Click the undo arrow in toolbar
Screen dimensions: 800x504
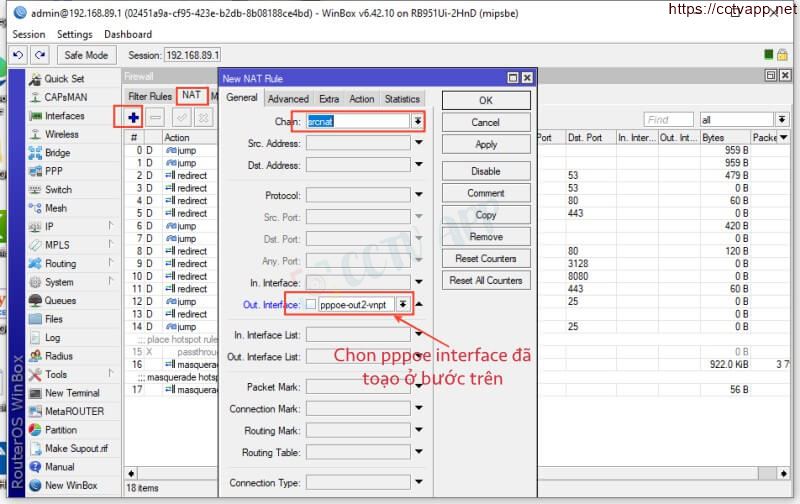(18, 55)
